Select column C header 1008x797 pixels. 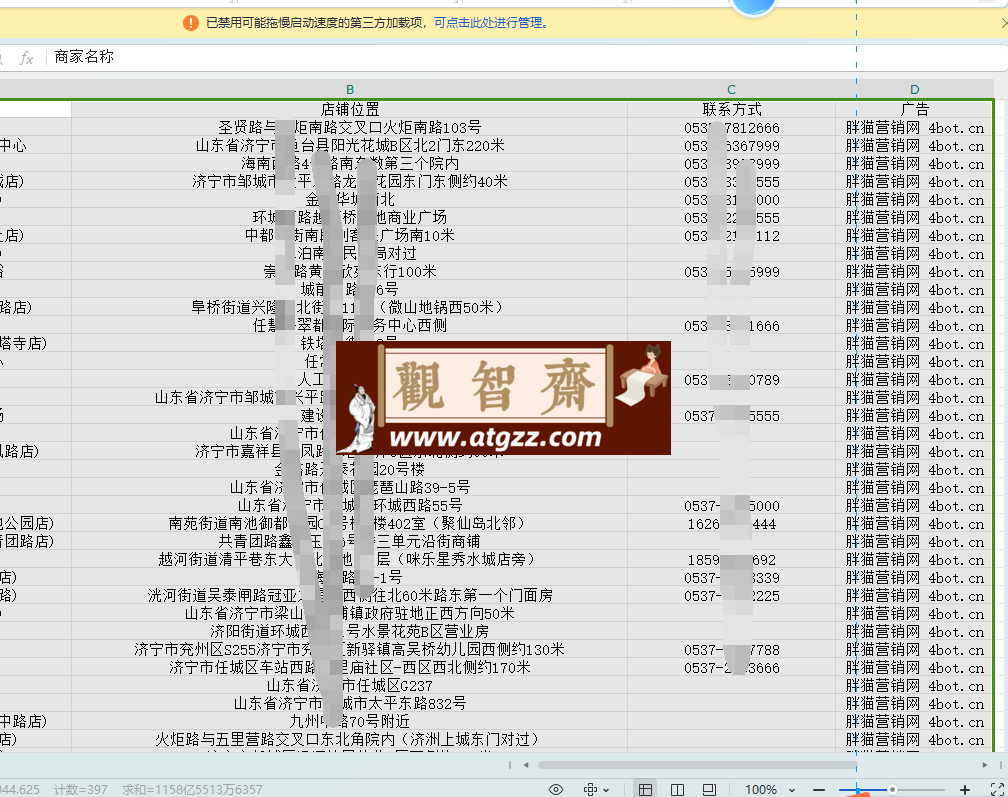[x=732, y=89]
